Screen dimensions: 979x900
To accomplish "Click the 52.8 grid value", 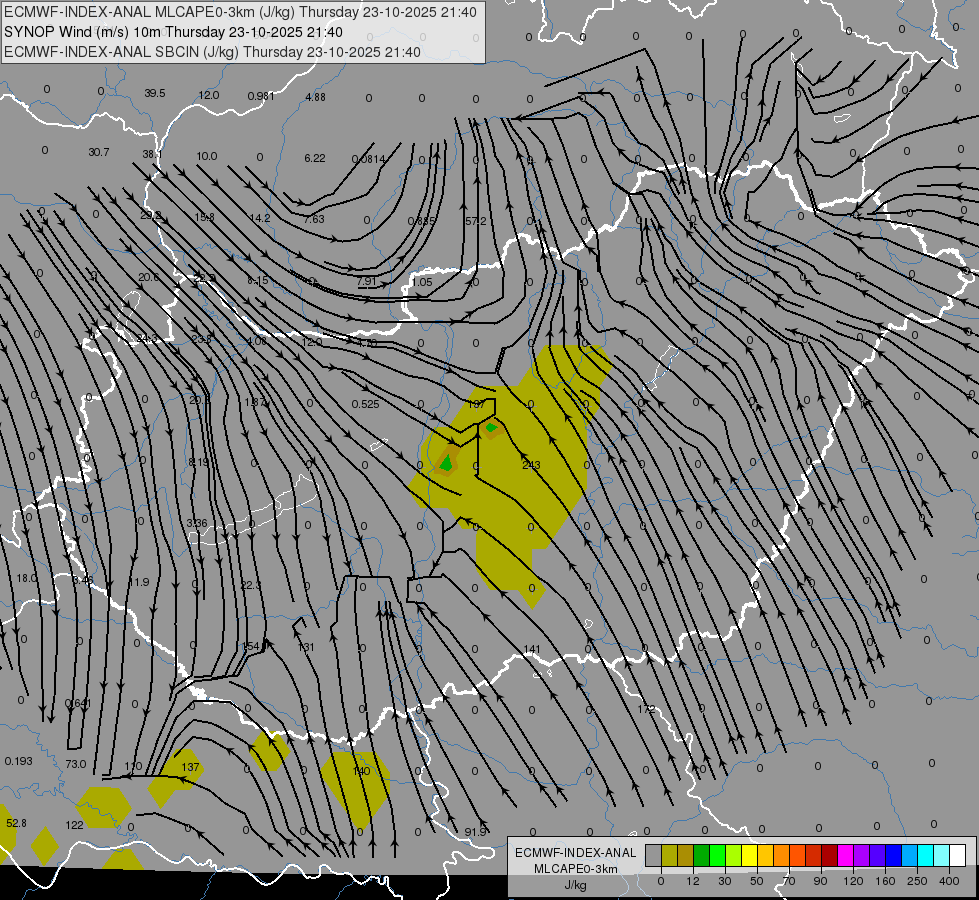I will (16, 824).
